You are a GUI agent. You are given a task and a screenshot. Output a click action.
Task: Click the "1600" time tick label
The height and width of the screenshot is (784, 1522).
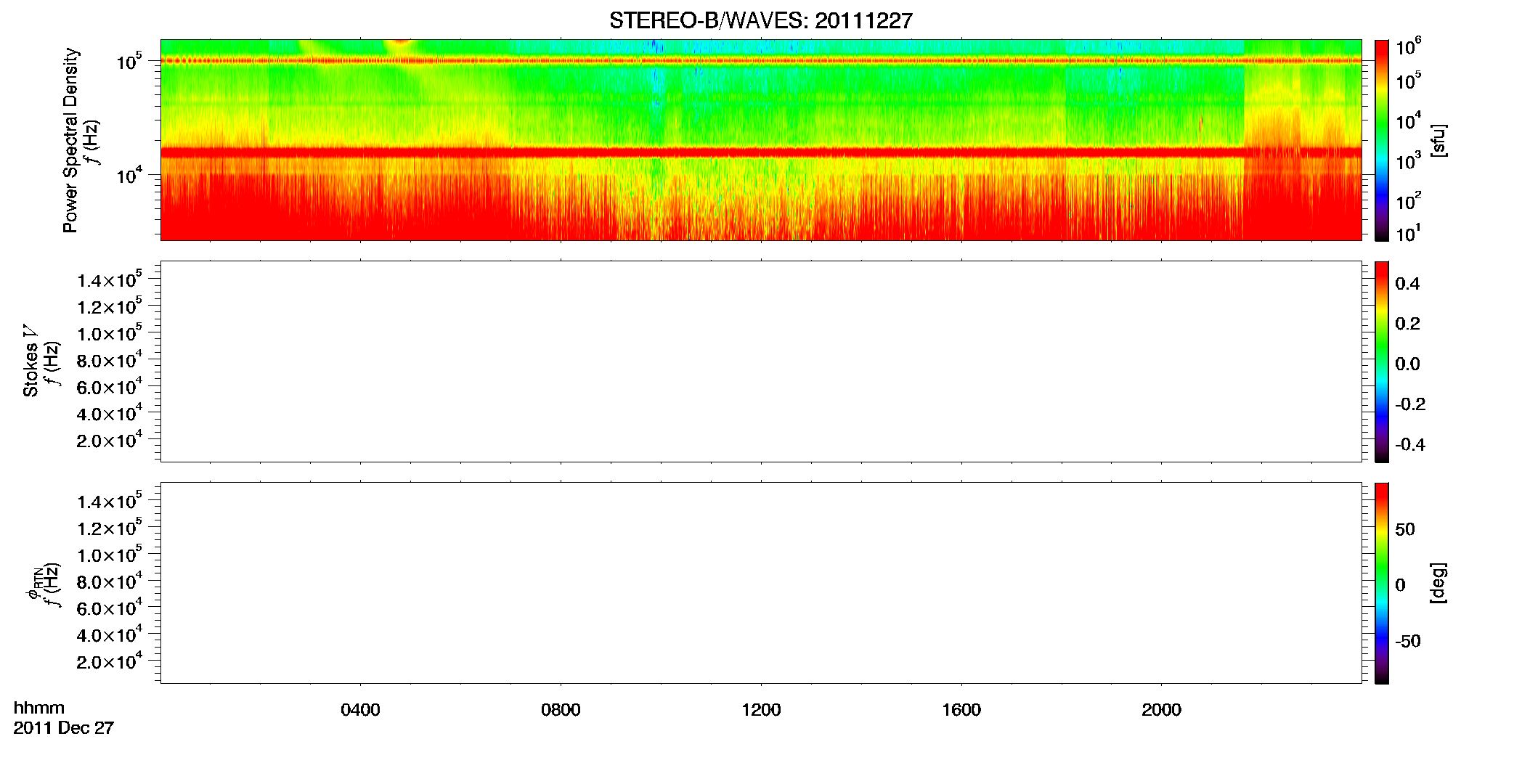coord(961,710)
